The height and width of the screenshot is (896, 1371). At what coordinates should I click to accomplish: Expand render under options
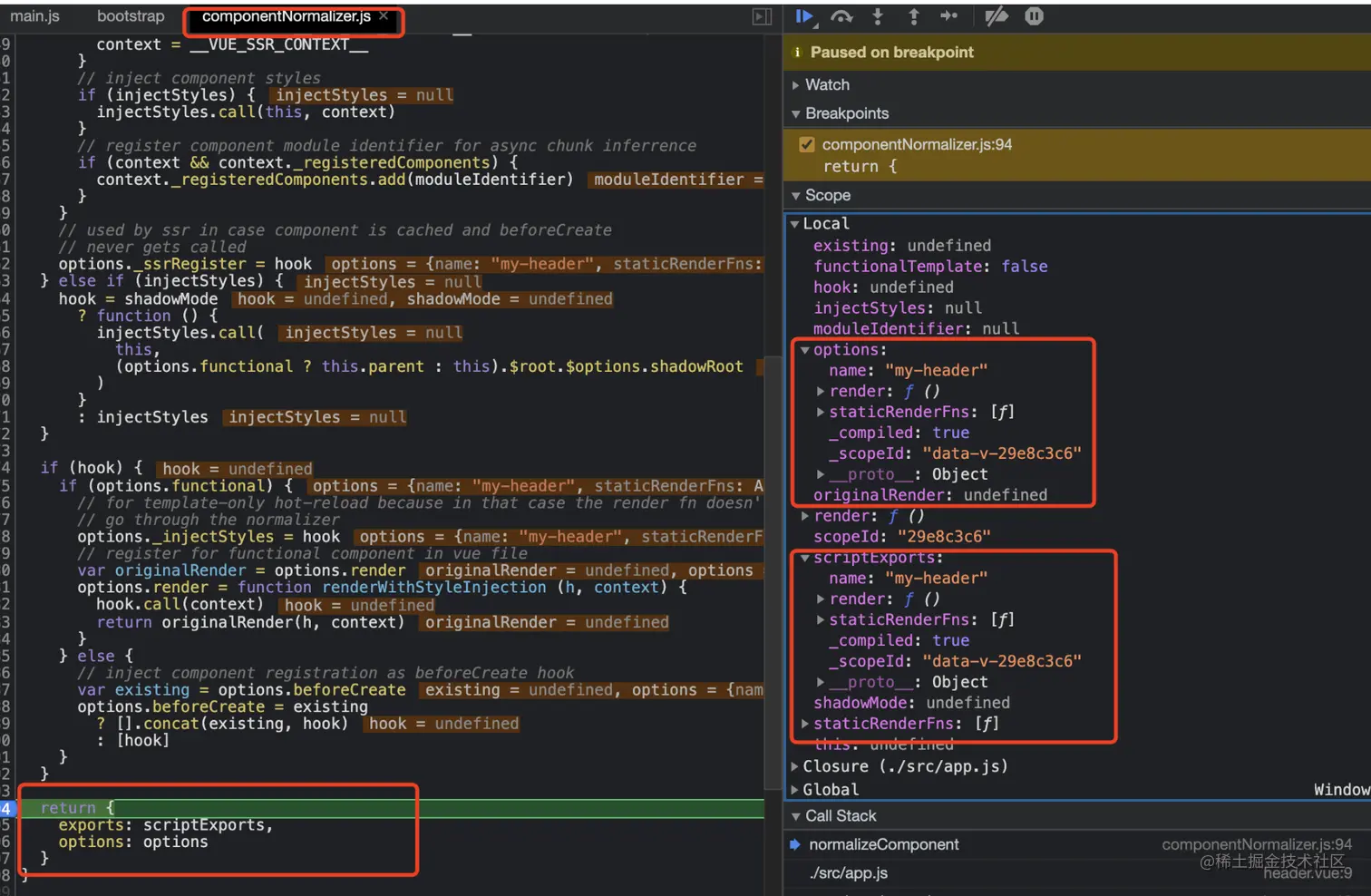(821, 392)
